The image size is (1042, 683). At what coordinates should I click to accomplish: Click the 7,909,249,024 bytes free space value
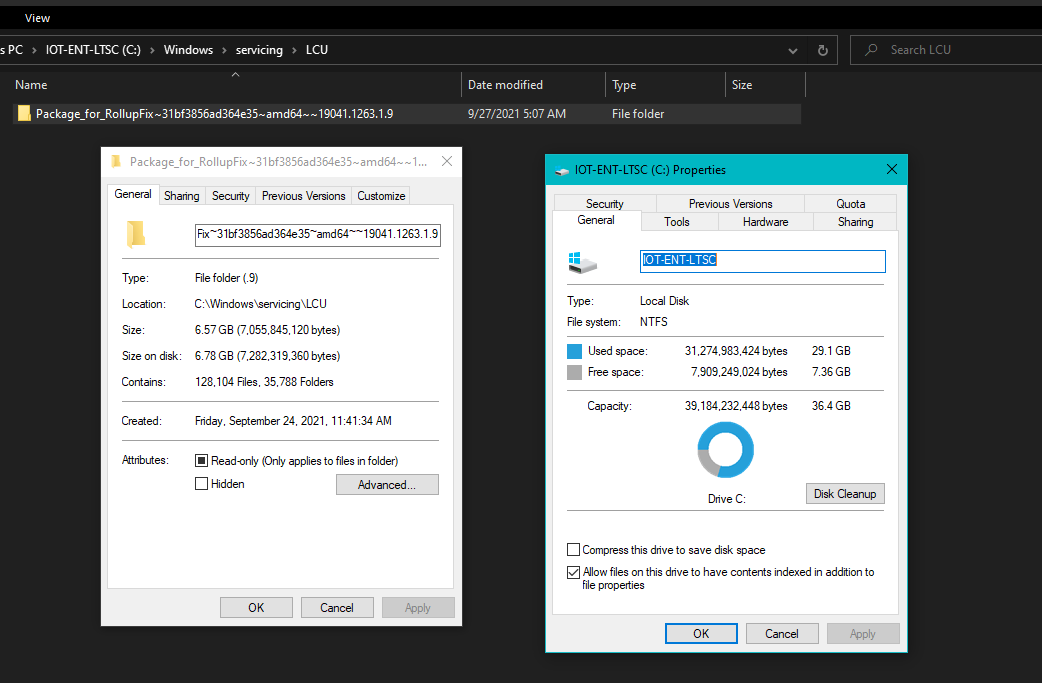click(739, 372)
